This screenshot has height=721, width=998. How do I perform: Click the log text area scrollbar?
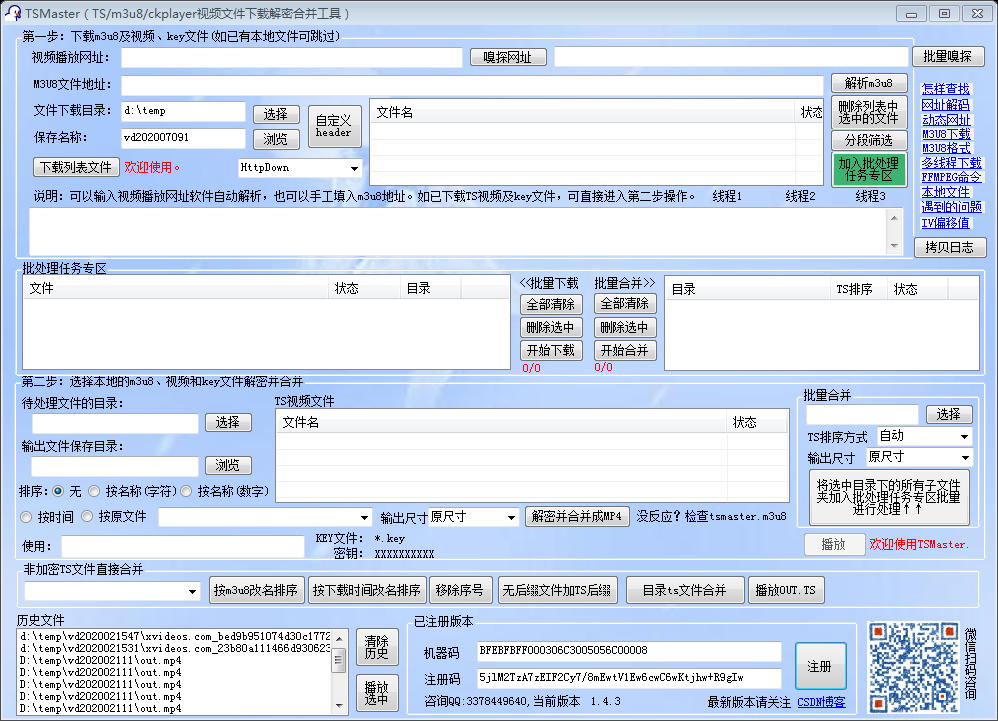click(894, 231)
